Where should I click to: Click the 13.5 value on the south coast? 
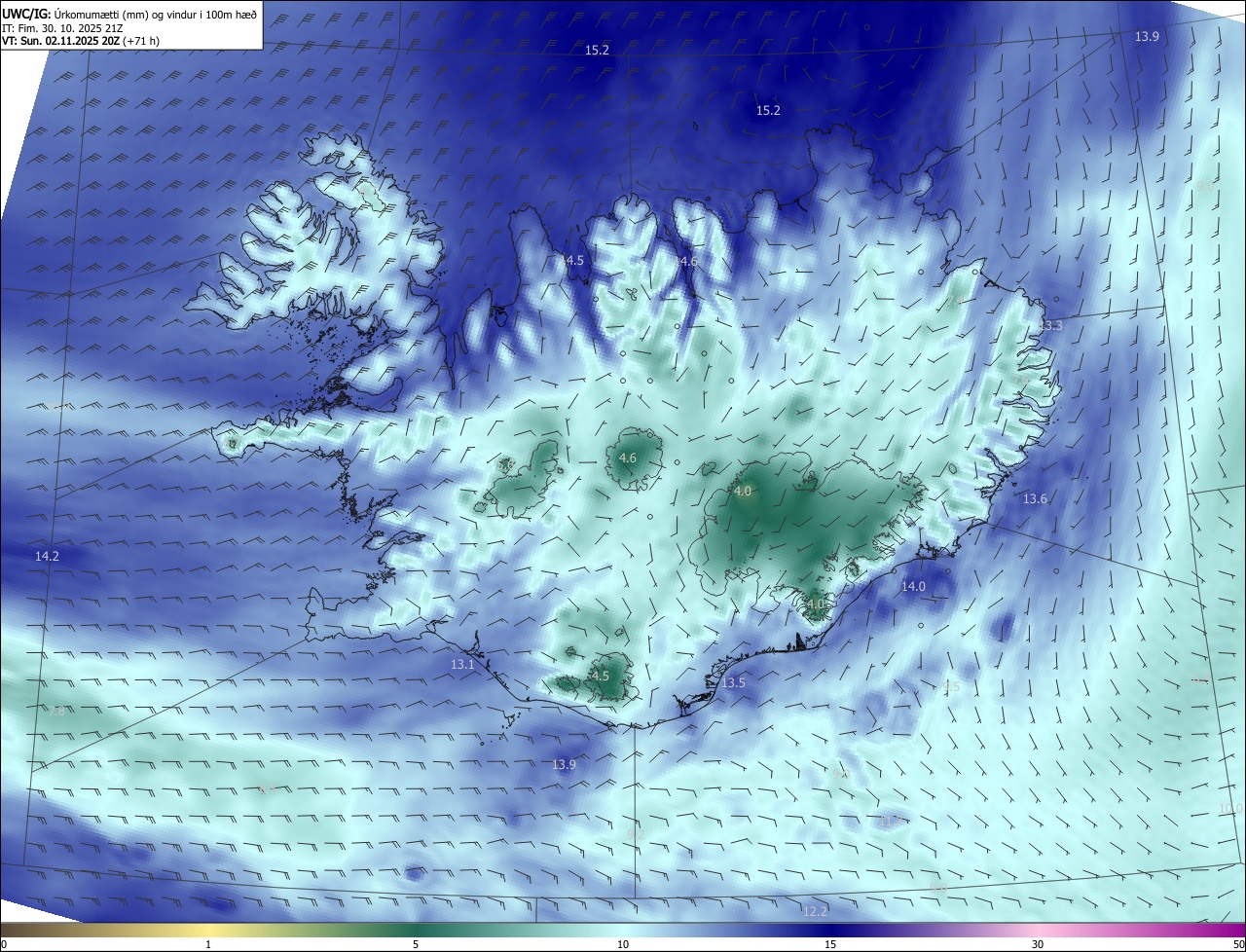[733, 683]
